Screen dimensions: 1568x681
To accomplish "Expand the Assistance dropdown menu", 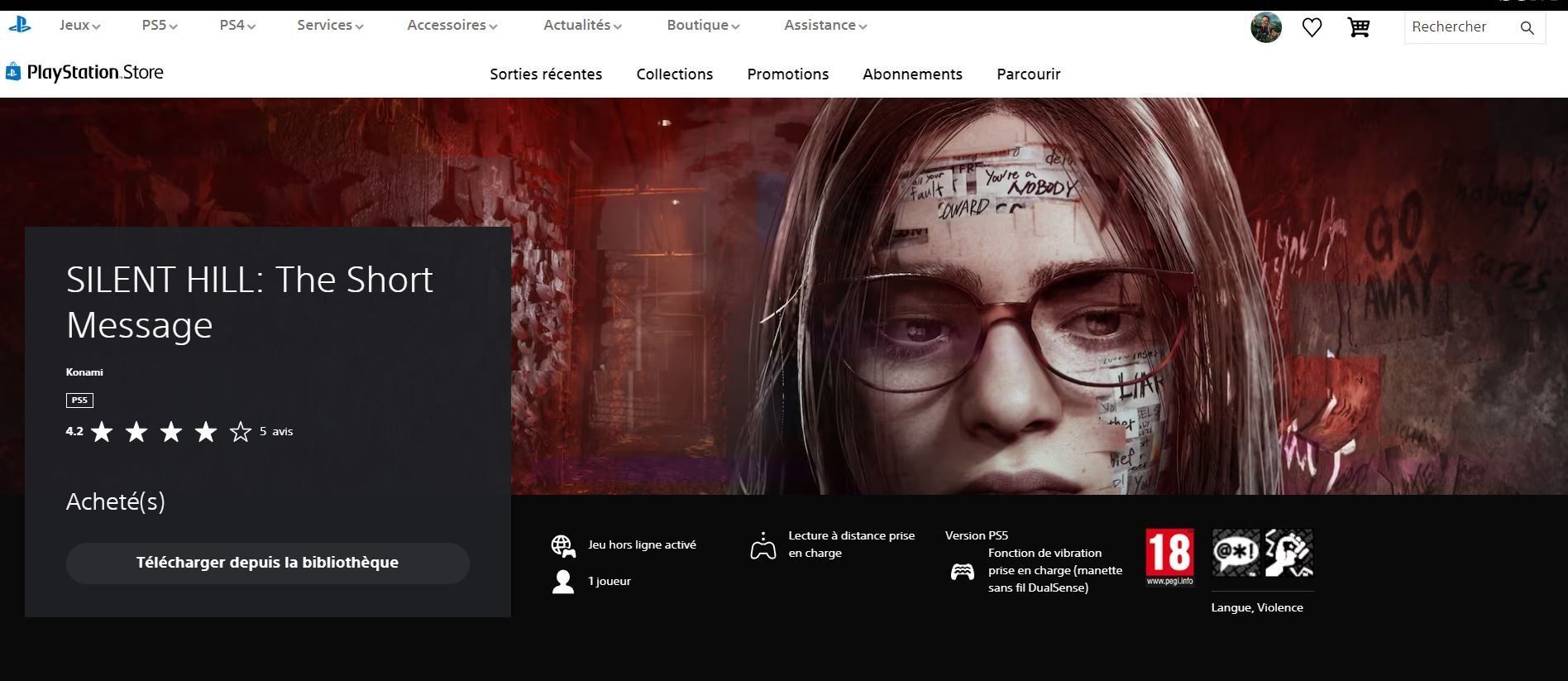I will (x=825, y=26).
